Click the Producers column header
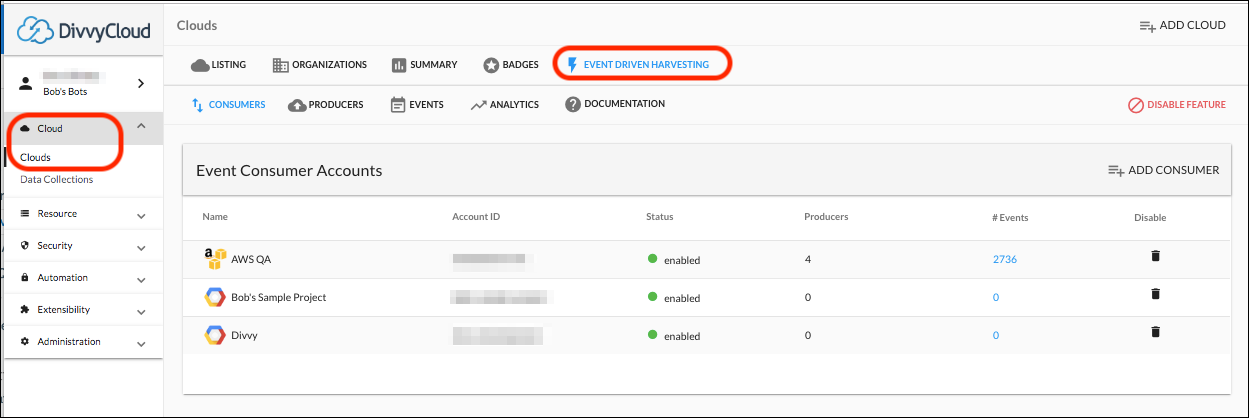Screen dimensions: 1249x418 [x=826, y=217]
